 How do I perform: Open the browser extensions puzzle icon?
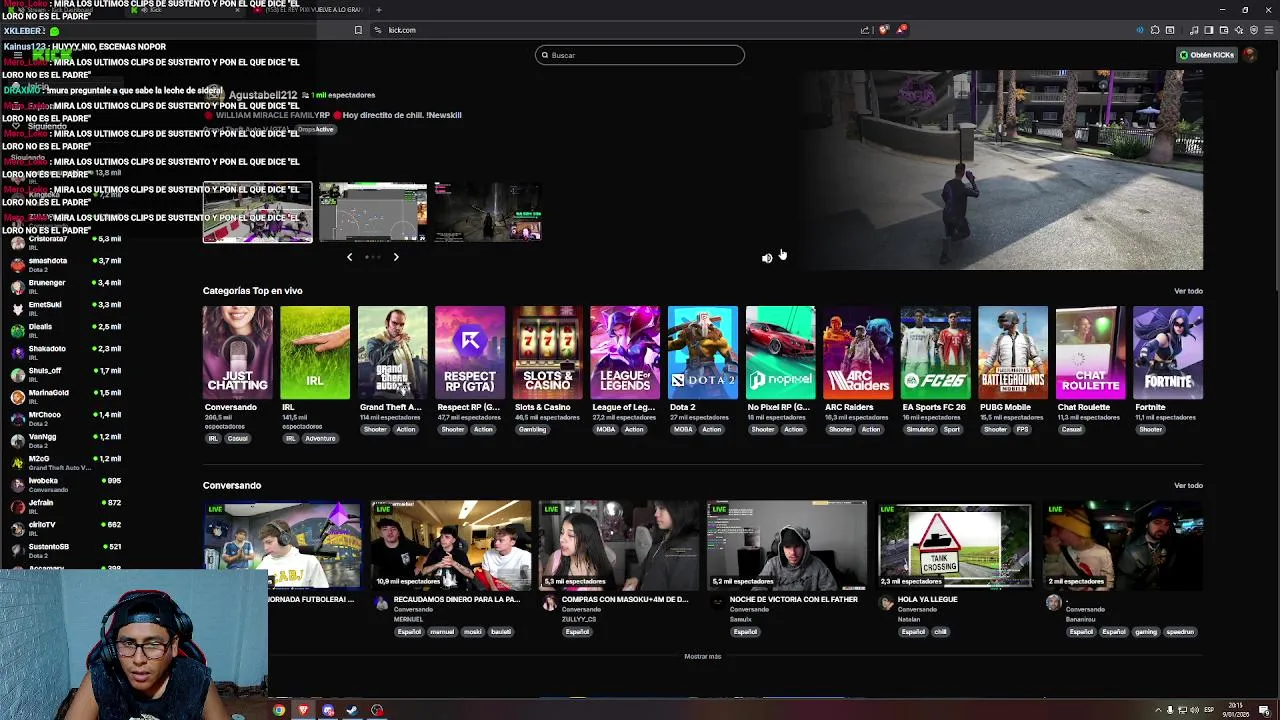click(1155, 30)
